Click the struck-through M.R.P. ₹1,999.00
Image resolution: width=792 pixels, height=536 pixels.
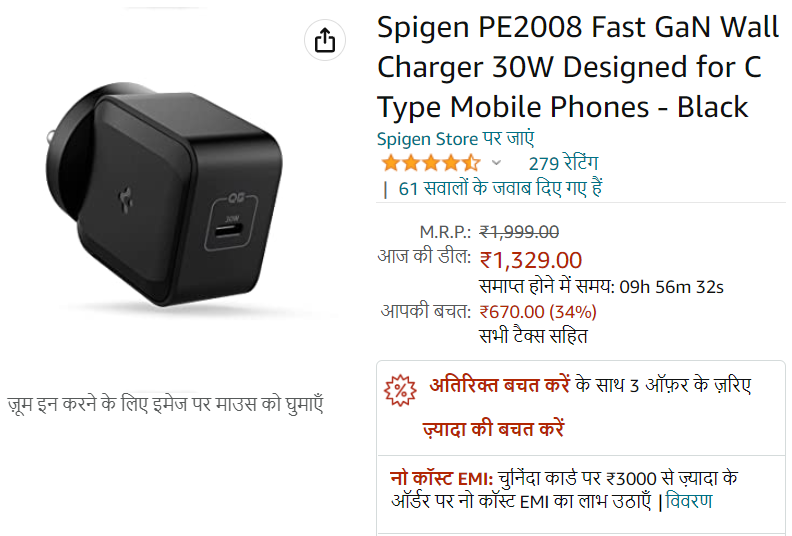click(x=519, y=232)
